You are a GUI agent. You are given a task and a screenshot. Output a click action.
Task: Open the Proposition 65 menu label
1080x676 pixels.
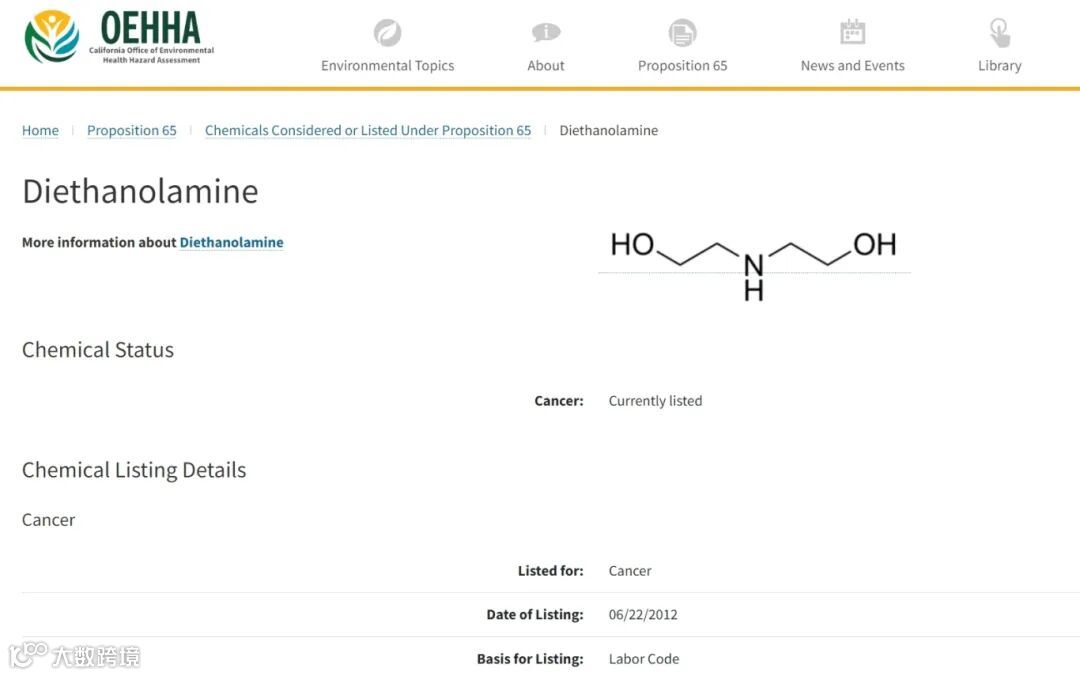point(682,65)
